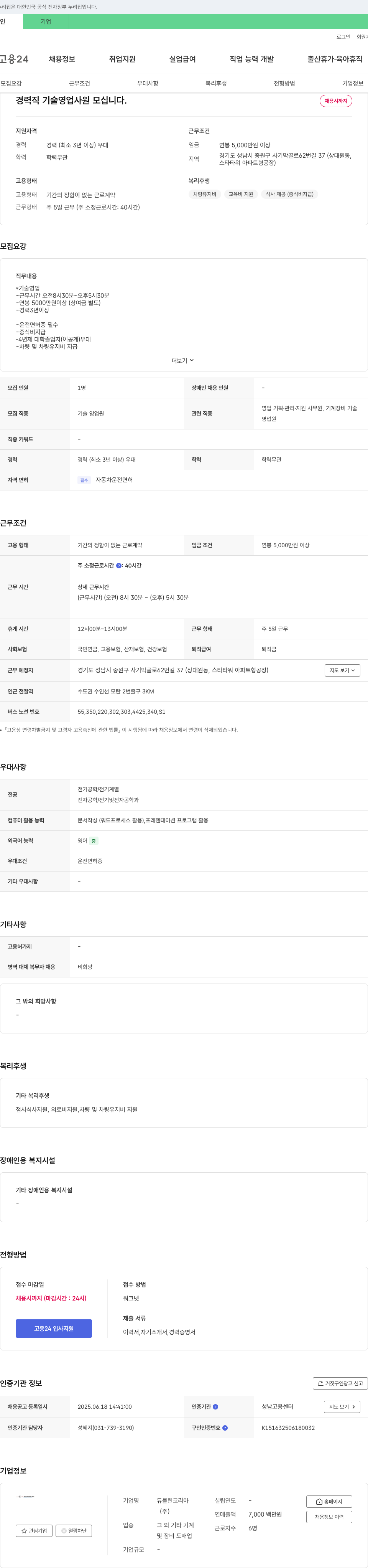Open the 취업지원 menu

tap(122, 59)
